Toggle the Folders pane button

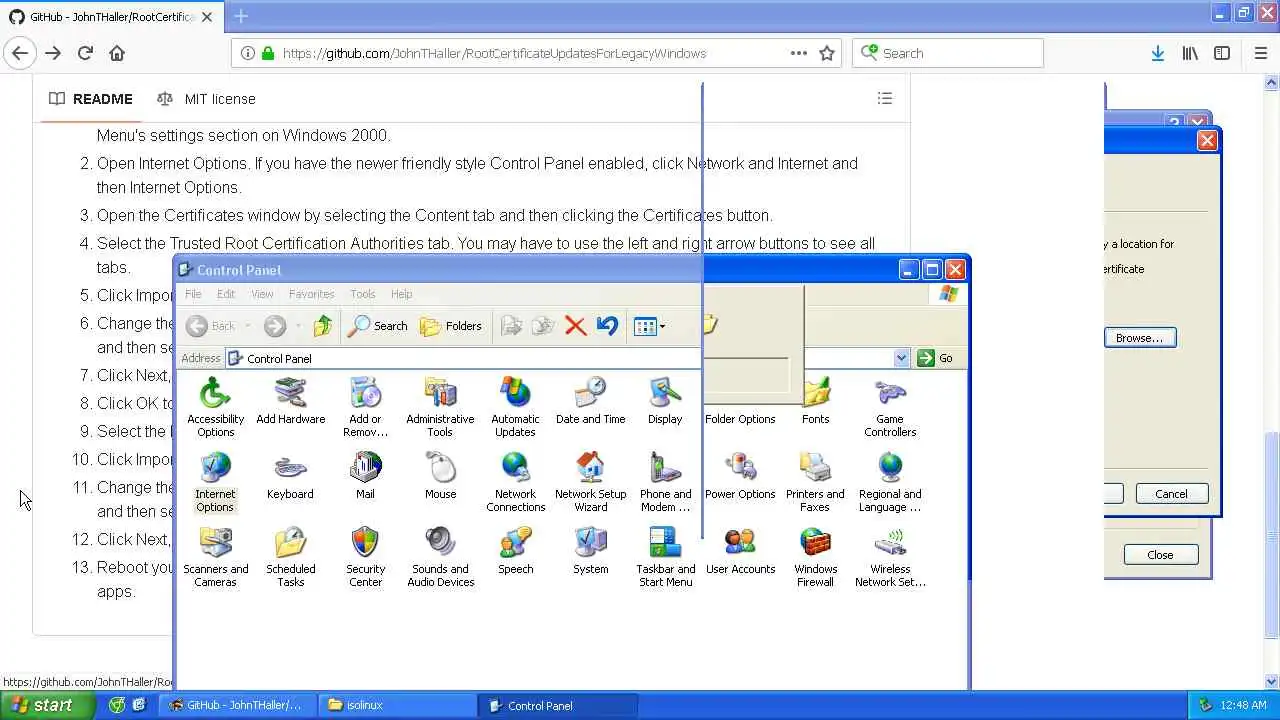[x=451, y=326]
